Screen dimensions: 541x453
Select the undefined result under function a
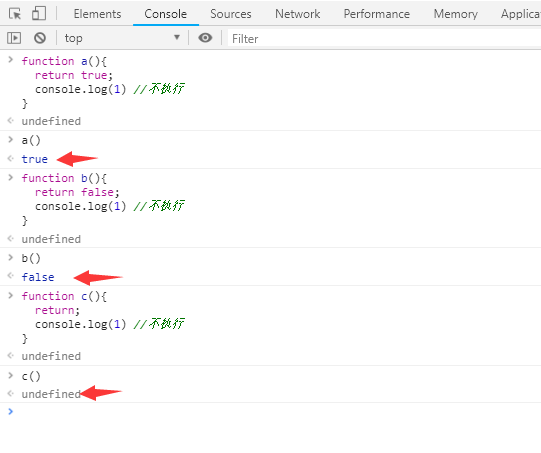(x=51, y=121)
